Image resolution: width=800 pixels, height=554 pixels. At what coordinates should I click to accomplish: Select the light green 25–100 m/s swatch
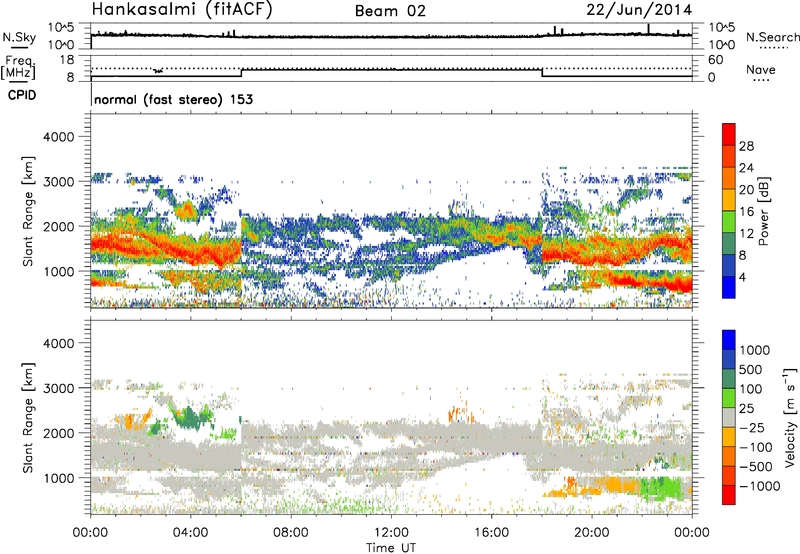[729, 398]
